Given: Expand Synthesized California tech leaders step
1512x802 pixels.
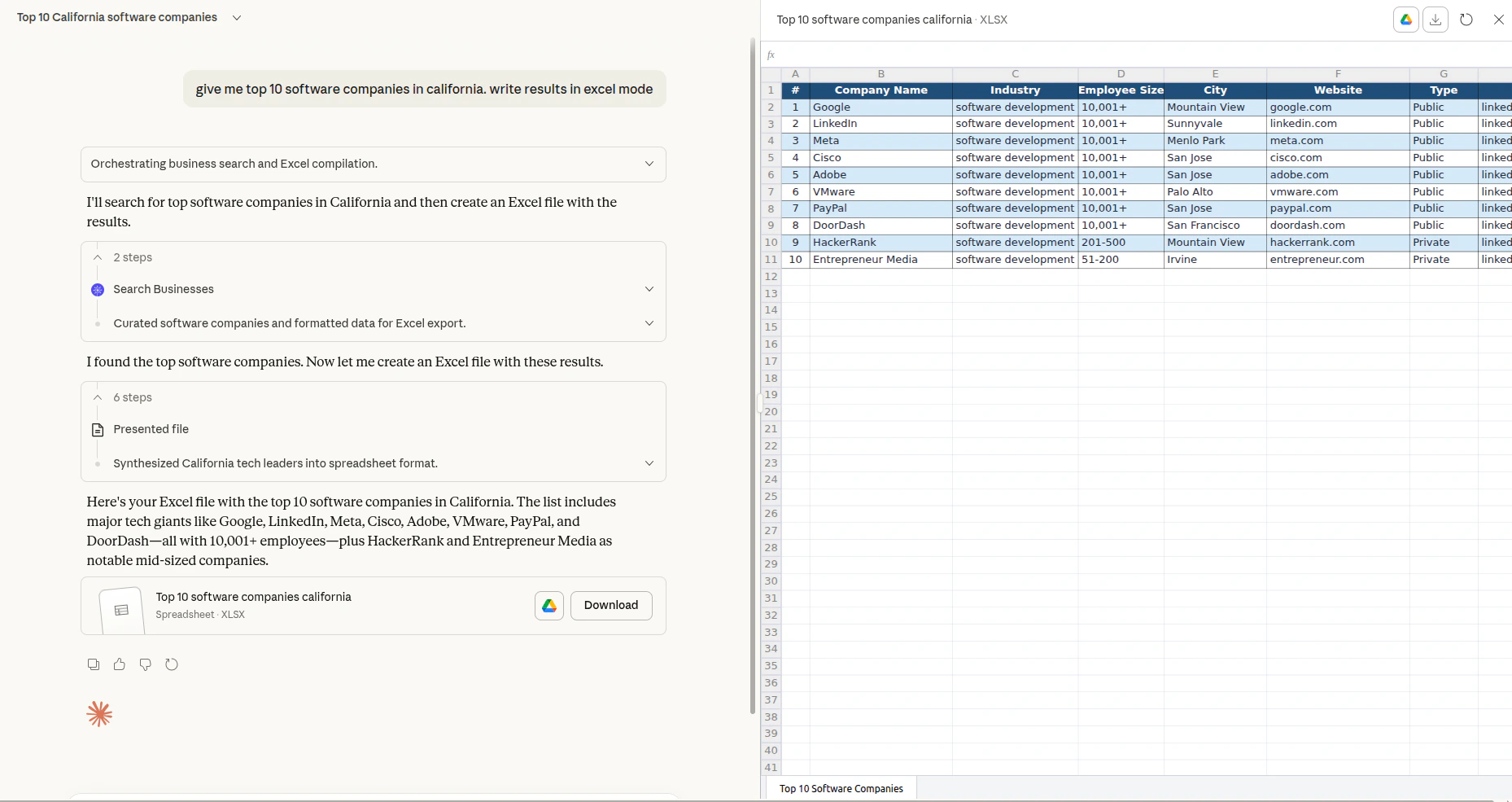Looking at the screenshot, I should (x=374, y=463).
